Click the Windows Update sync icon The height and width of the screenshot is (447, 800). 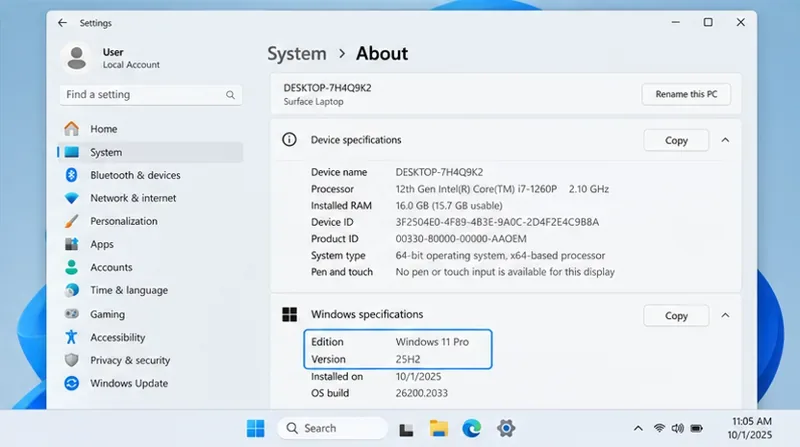coord(71,383)
